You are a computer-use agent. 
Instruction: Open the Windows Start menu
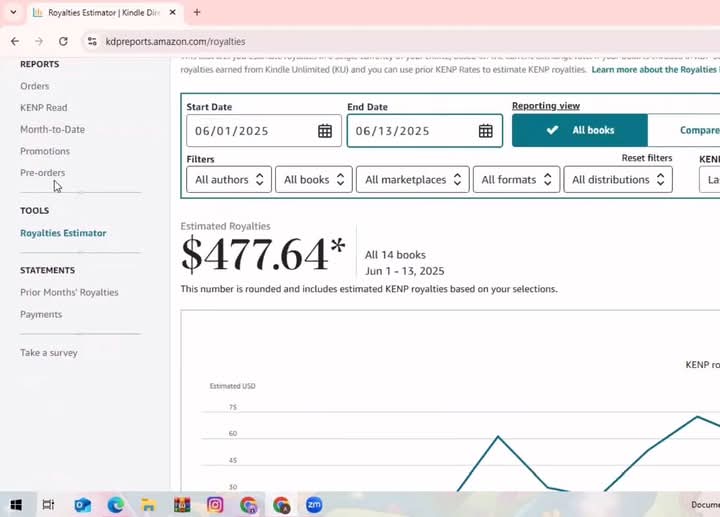(16, 505)
